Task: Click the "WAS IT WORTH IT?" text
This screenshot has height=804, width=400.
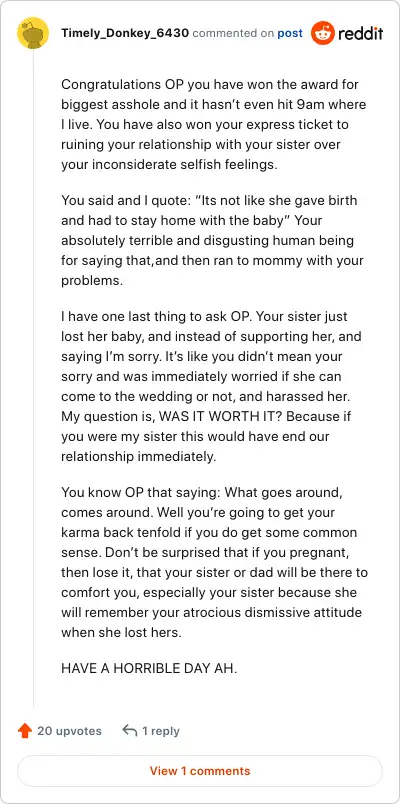Action: (x=221, y=416)
